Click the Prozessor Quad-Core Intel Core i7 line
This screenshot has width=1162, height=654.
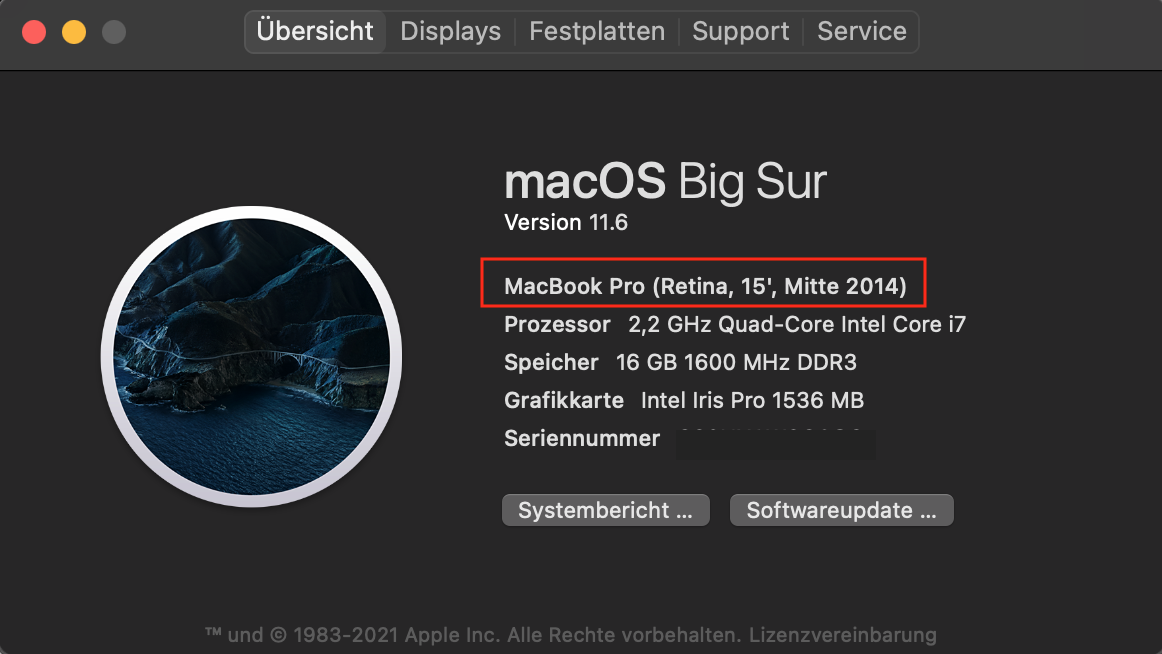coord(735,325)
